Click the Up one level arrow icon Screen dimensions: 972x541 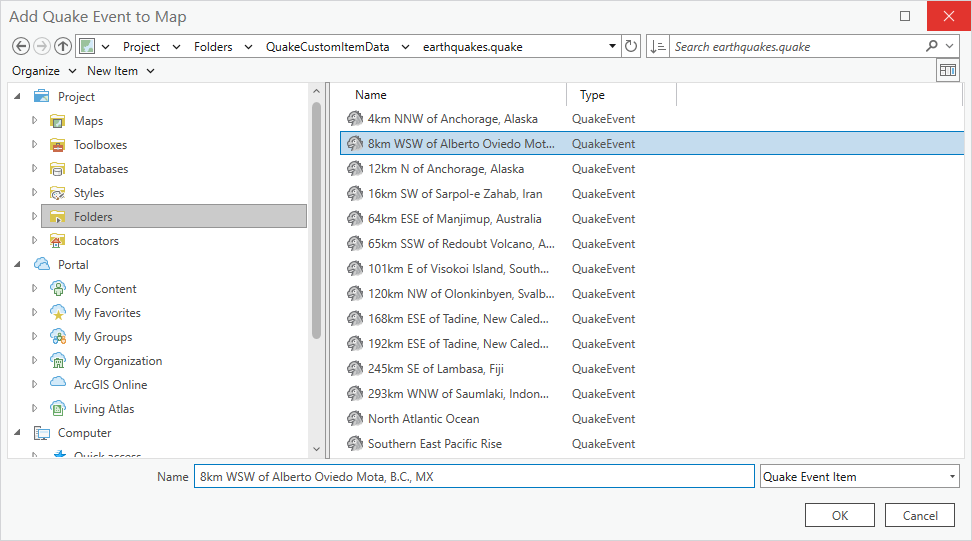click(x=63, y=46)
